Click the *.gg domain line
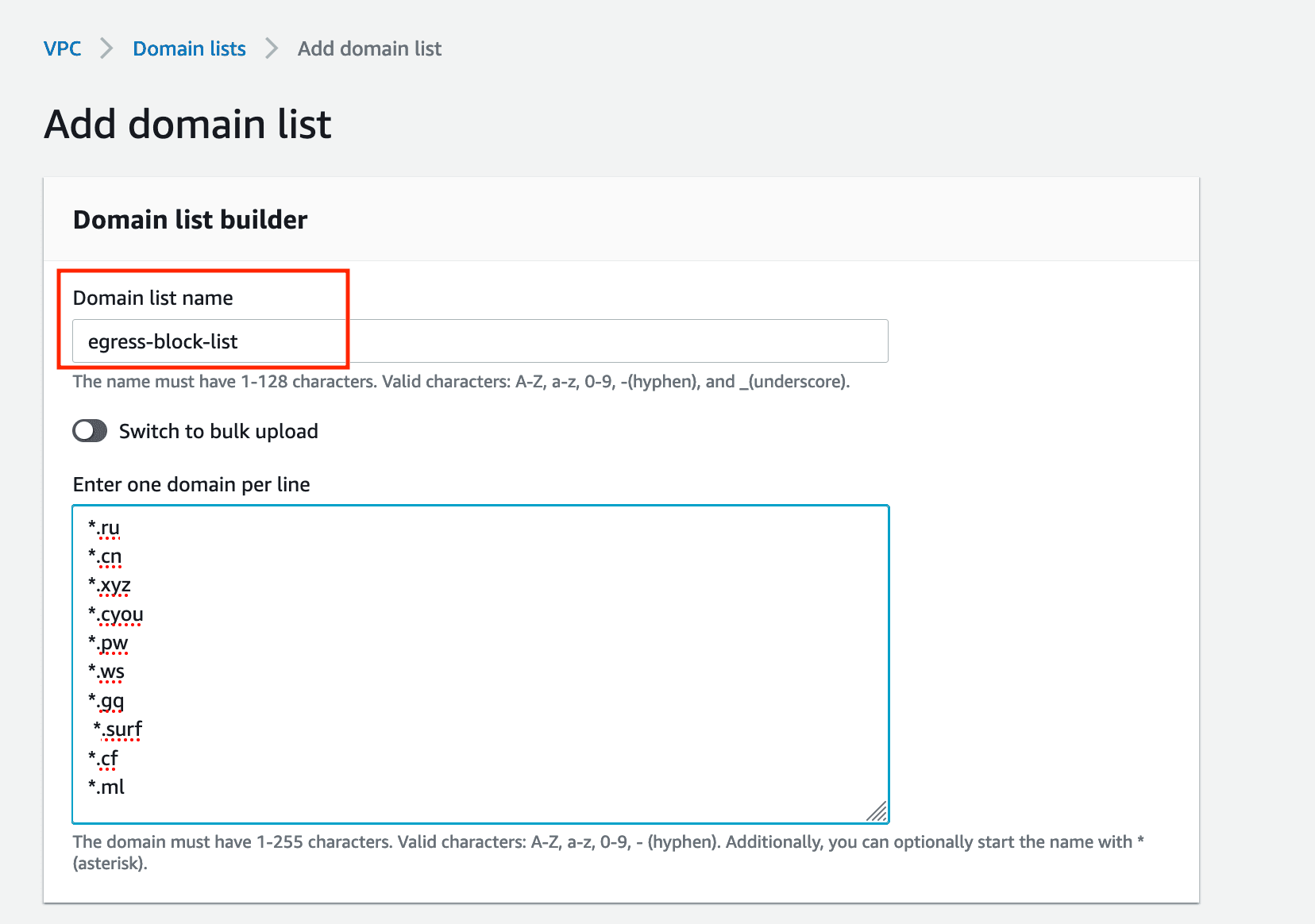1315x924 pixels. coord(106,701)
